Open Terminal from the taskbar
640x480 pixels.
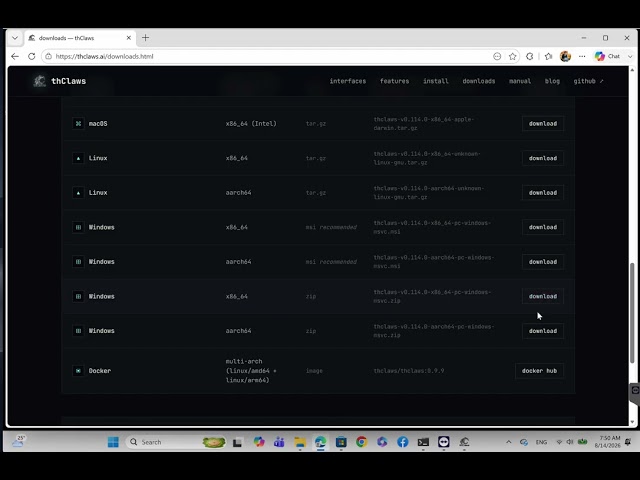(x=423, y=442)
